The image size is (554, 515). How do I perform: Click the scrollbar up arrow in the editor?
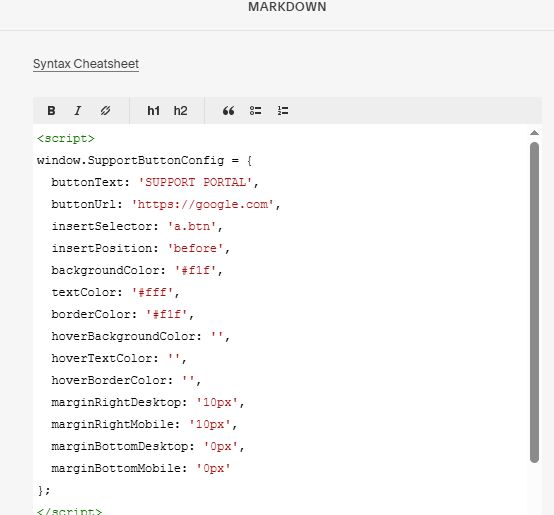[x=535, y=133]
